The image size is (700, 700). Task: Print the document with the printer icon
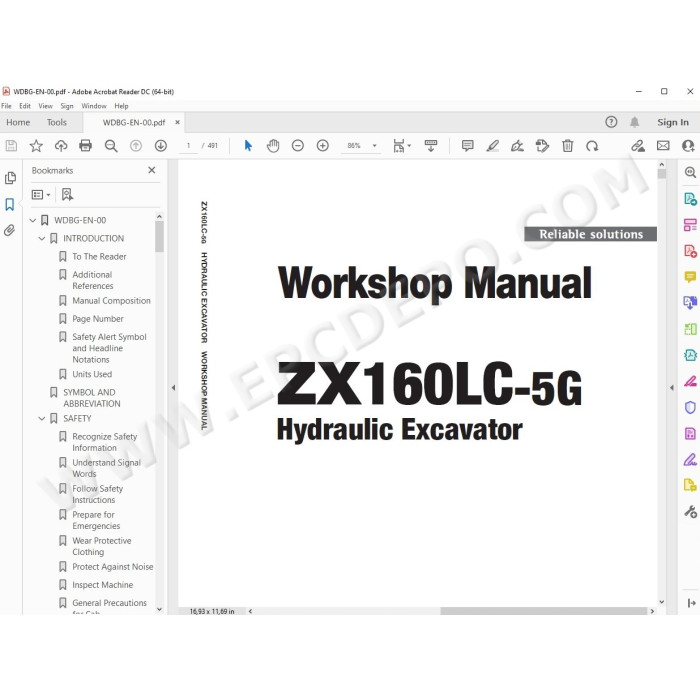point(85,146)
